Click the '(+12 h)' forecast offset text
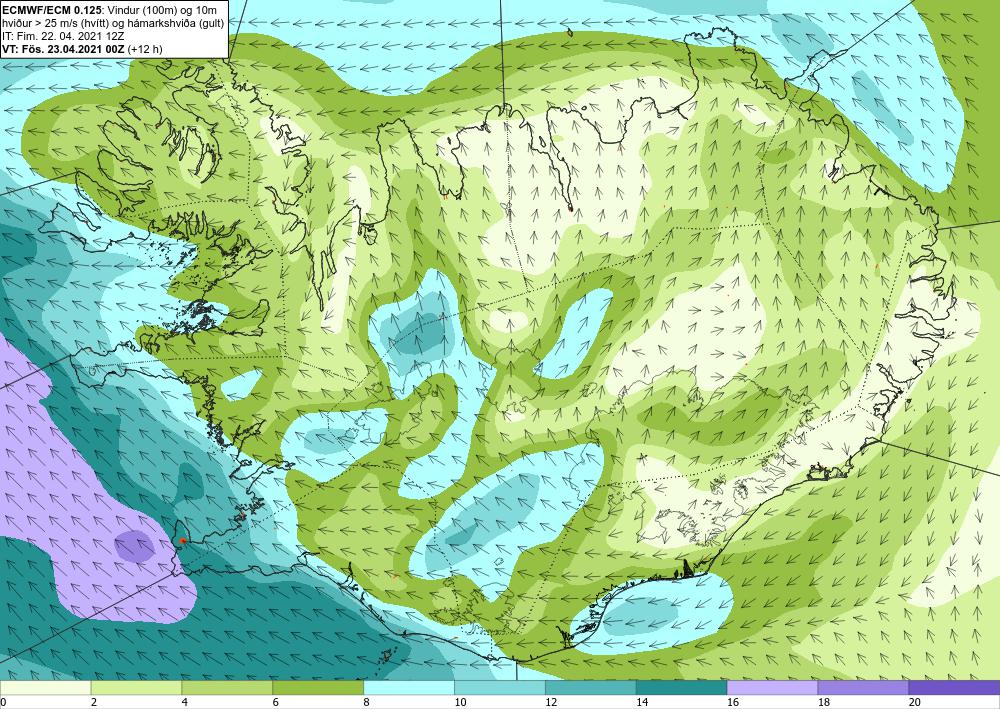Viewport: 1000px width, 709px height. pos(145,48)
